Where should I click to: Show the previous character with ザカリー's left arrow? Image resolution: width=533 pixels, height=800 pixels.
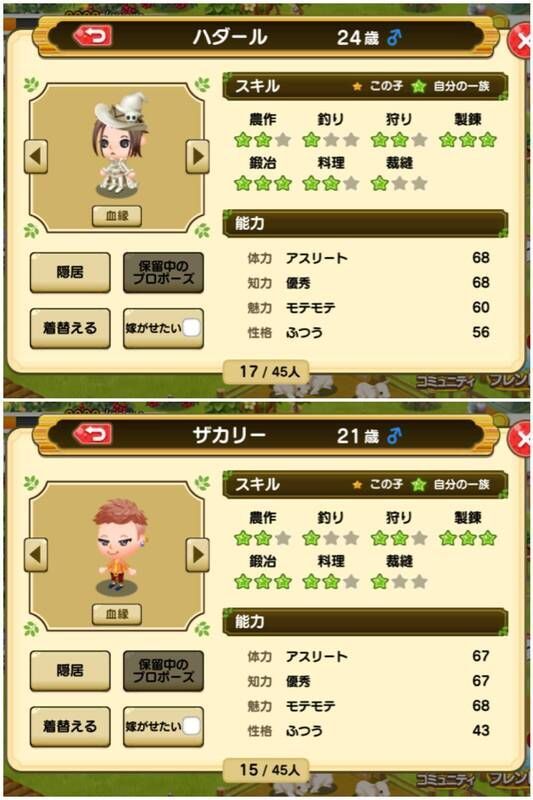pos(36,555)
